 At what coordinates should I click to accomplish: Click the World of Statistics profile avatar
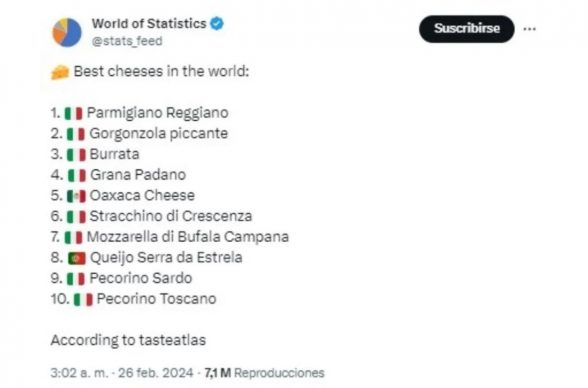point(67,33)
